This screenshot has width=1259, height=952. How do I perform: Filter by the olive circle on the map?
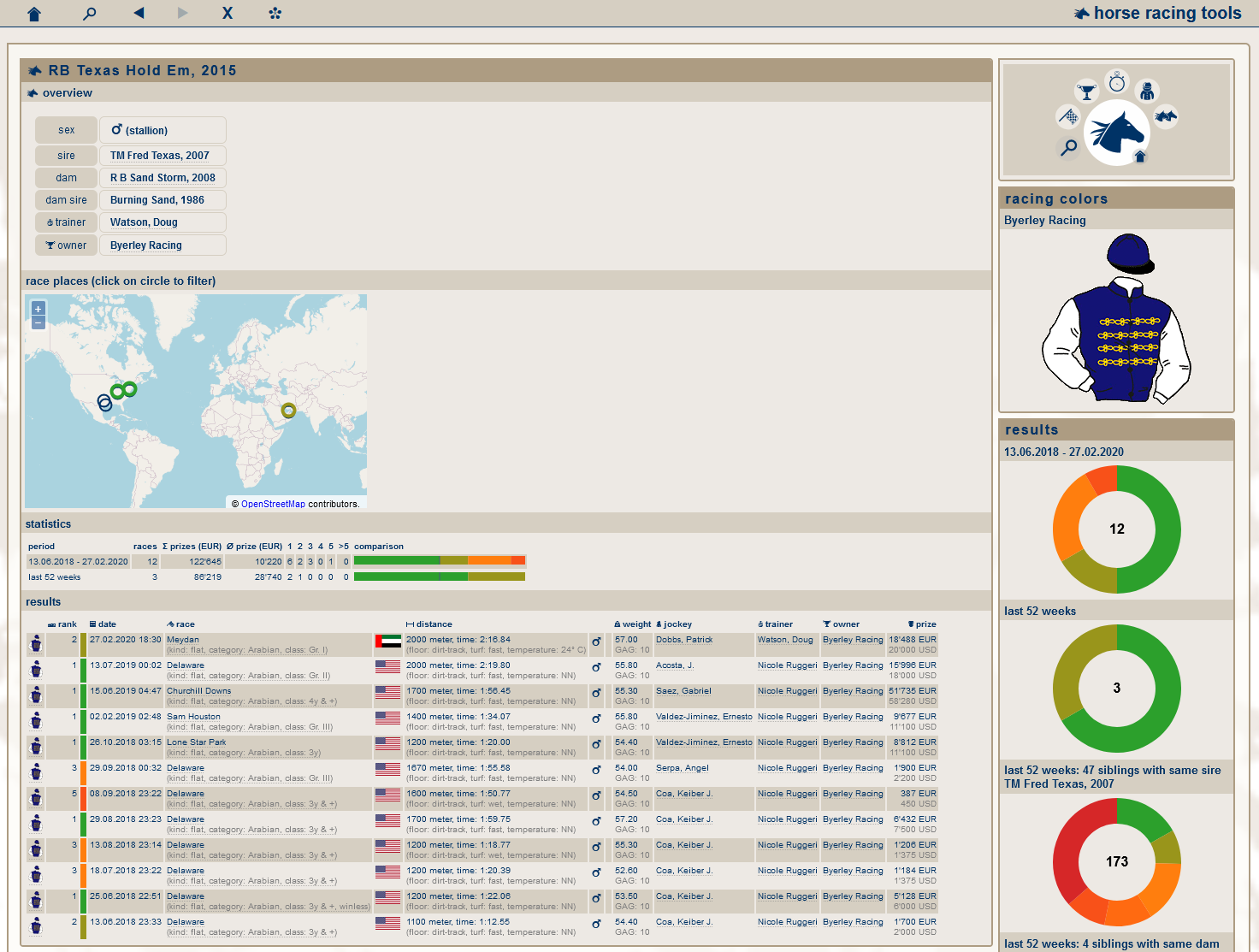pos(288,411)
